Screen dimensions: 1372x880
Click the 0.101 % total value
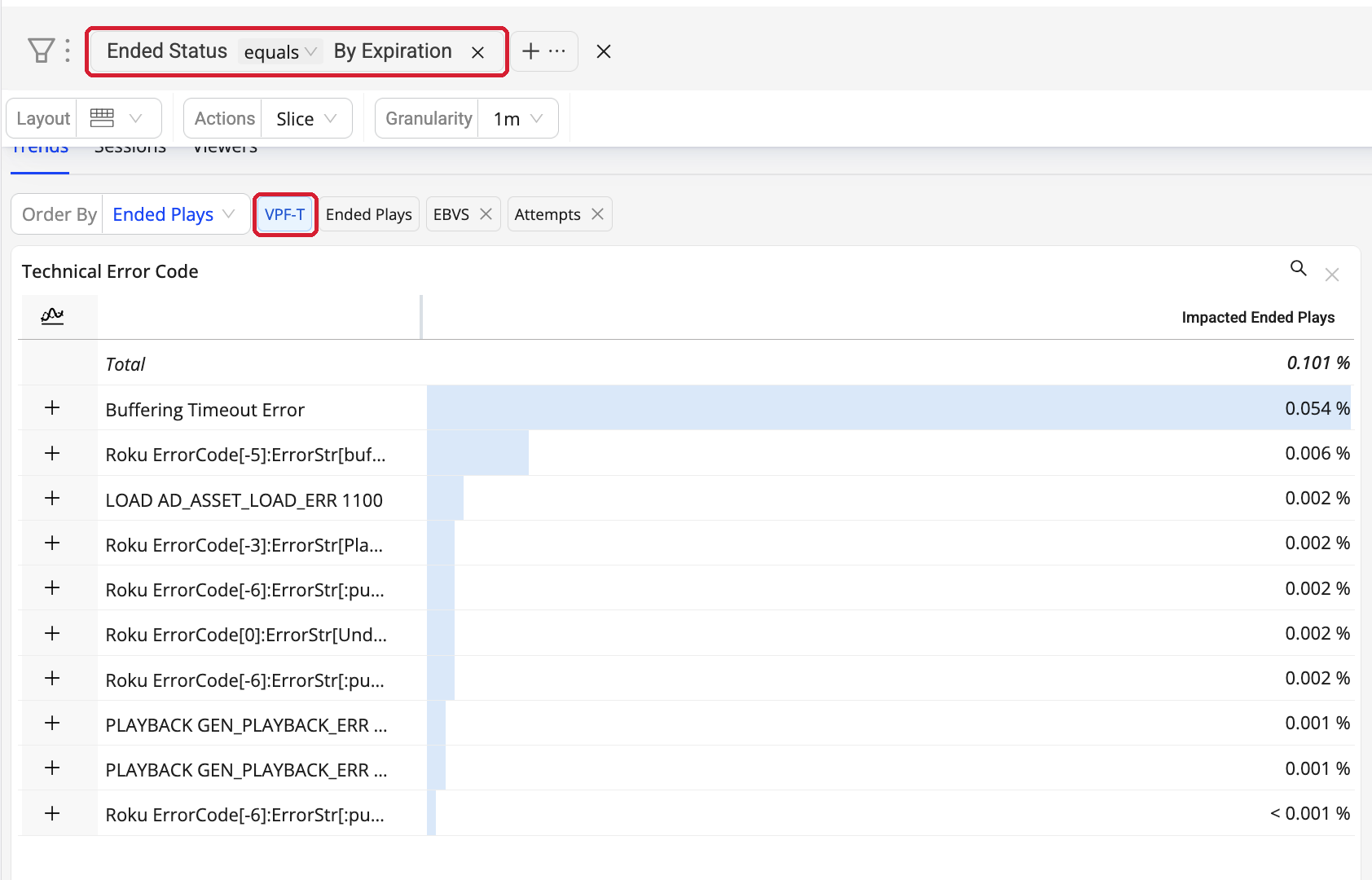pyautogui.click(x=1318, y=363)
